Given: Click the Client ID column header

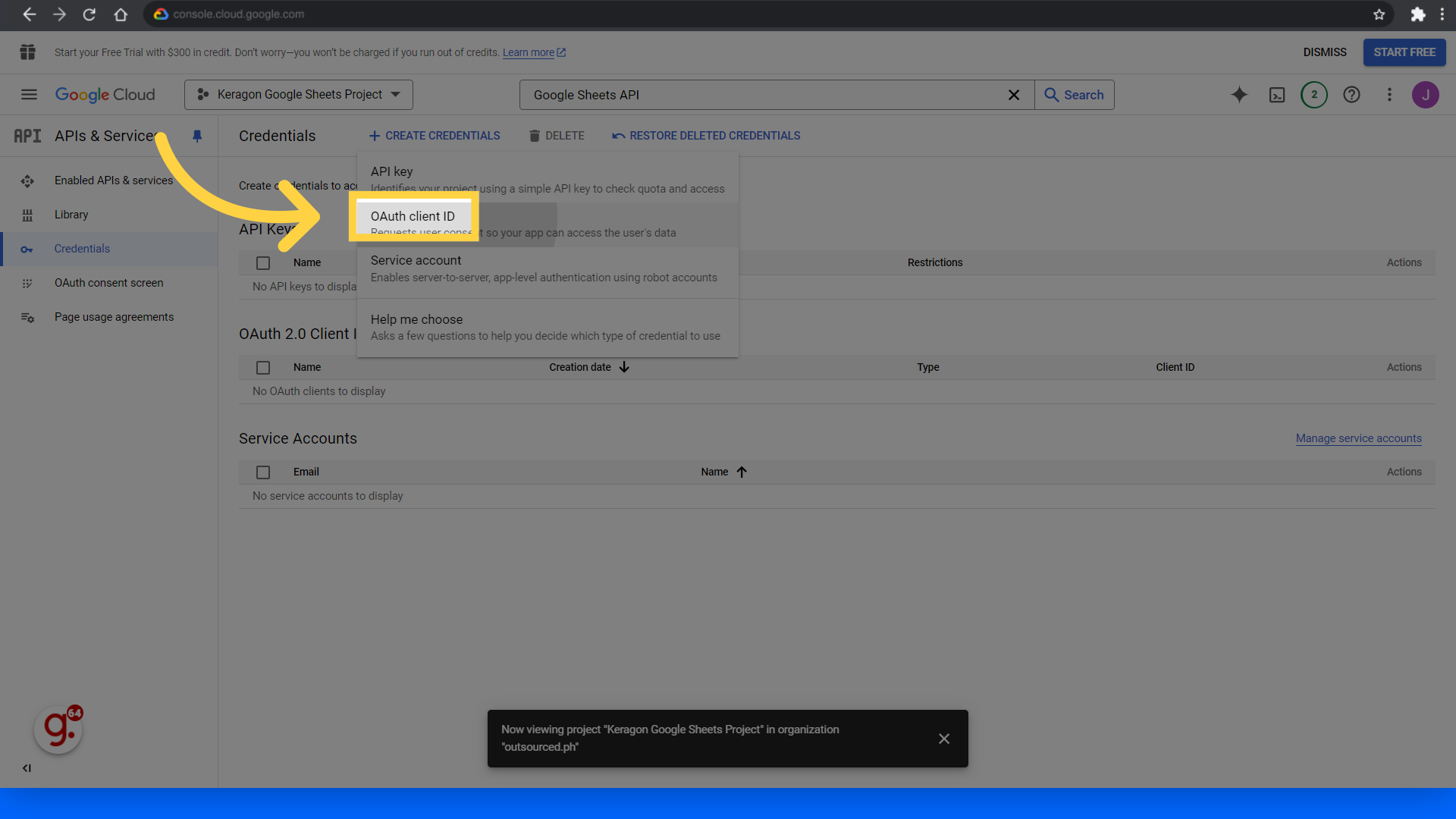Looking at the screenshot, I should point(1175,367).
